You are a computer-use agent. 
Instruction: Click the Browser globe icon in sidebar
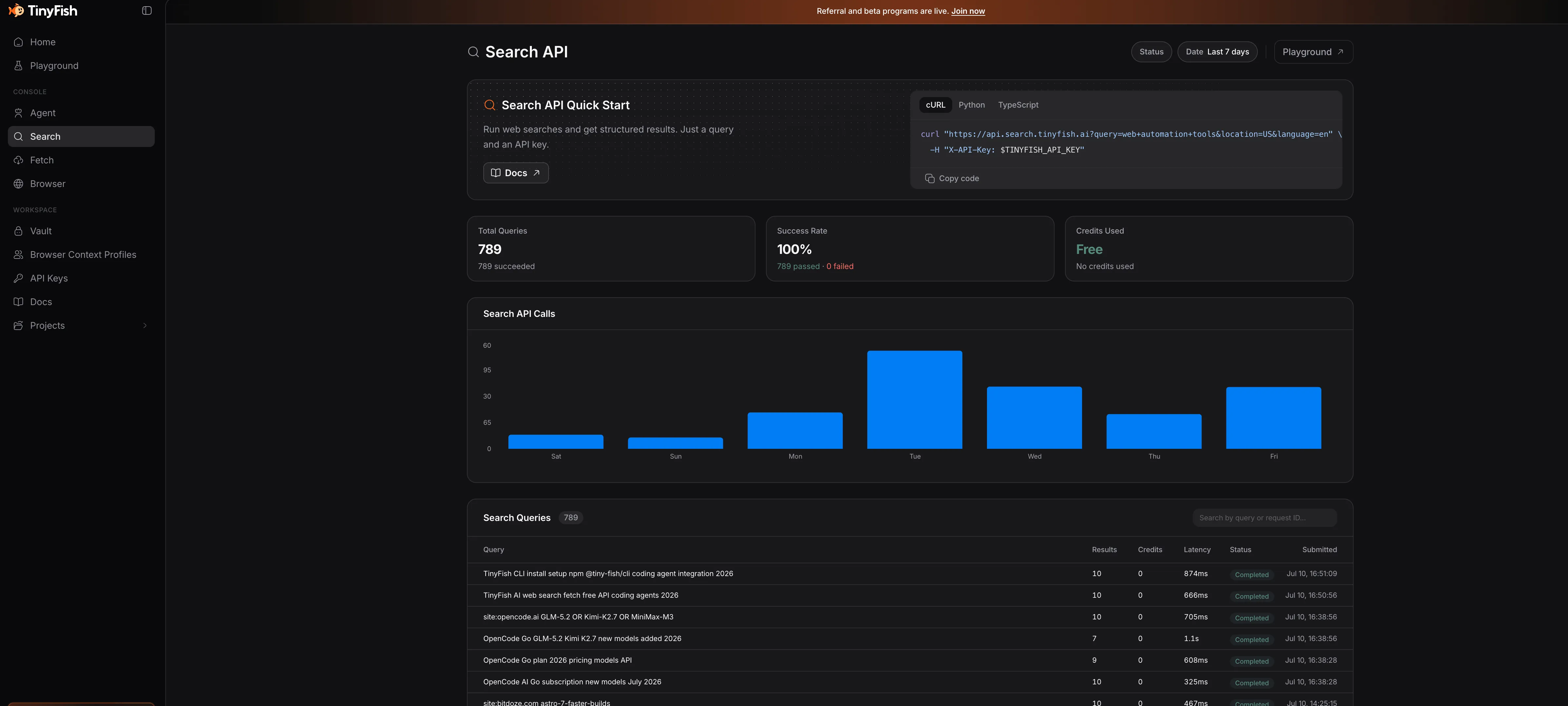[18, 184]
